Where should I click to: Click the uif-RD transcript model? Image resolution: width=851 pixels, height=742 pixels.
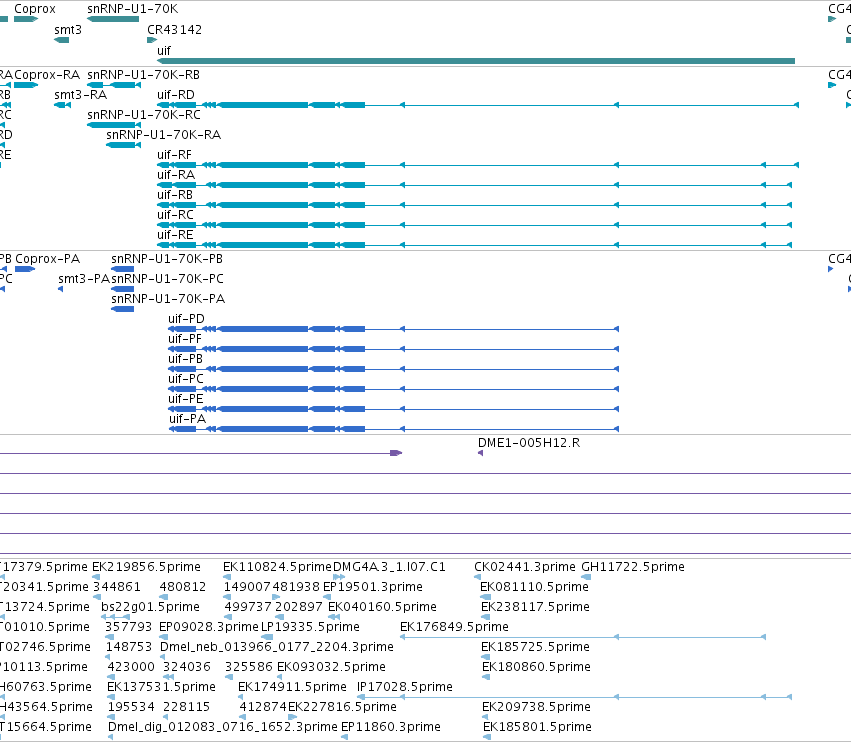tap(478, 105)
